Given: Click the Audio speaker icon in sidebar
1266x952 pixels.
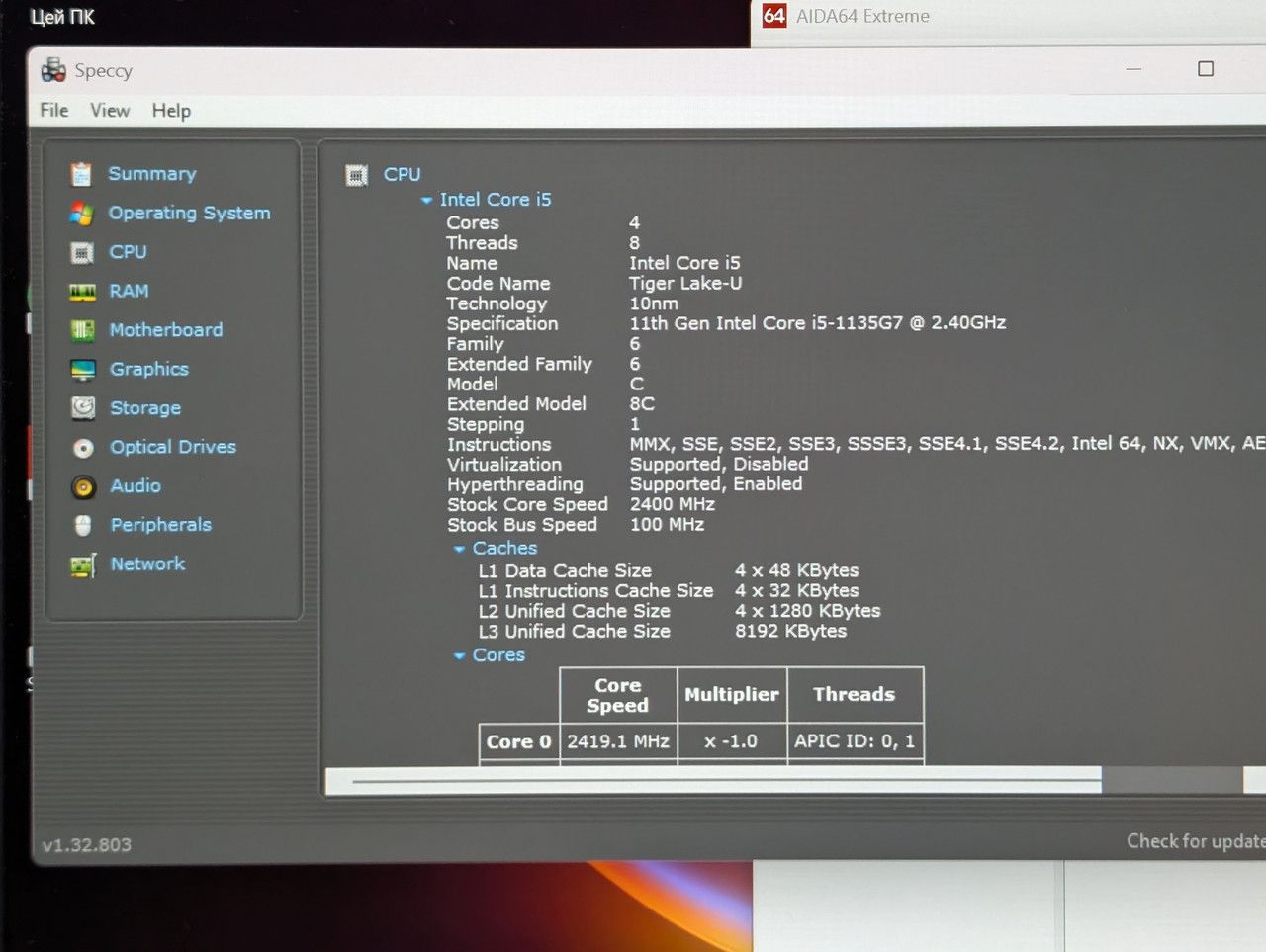Looking at the screenshot, I should point(83,486).
